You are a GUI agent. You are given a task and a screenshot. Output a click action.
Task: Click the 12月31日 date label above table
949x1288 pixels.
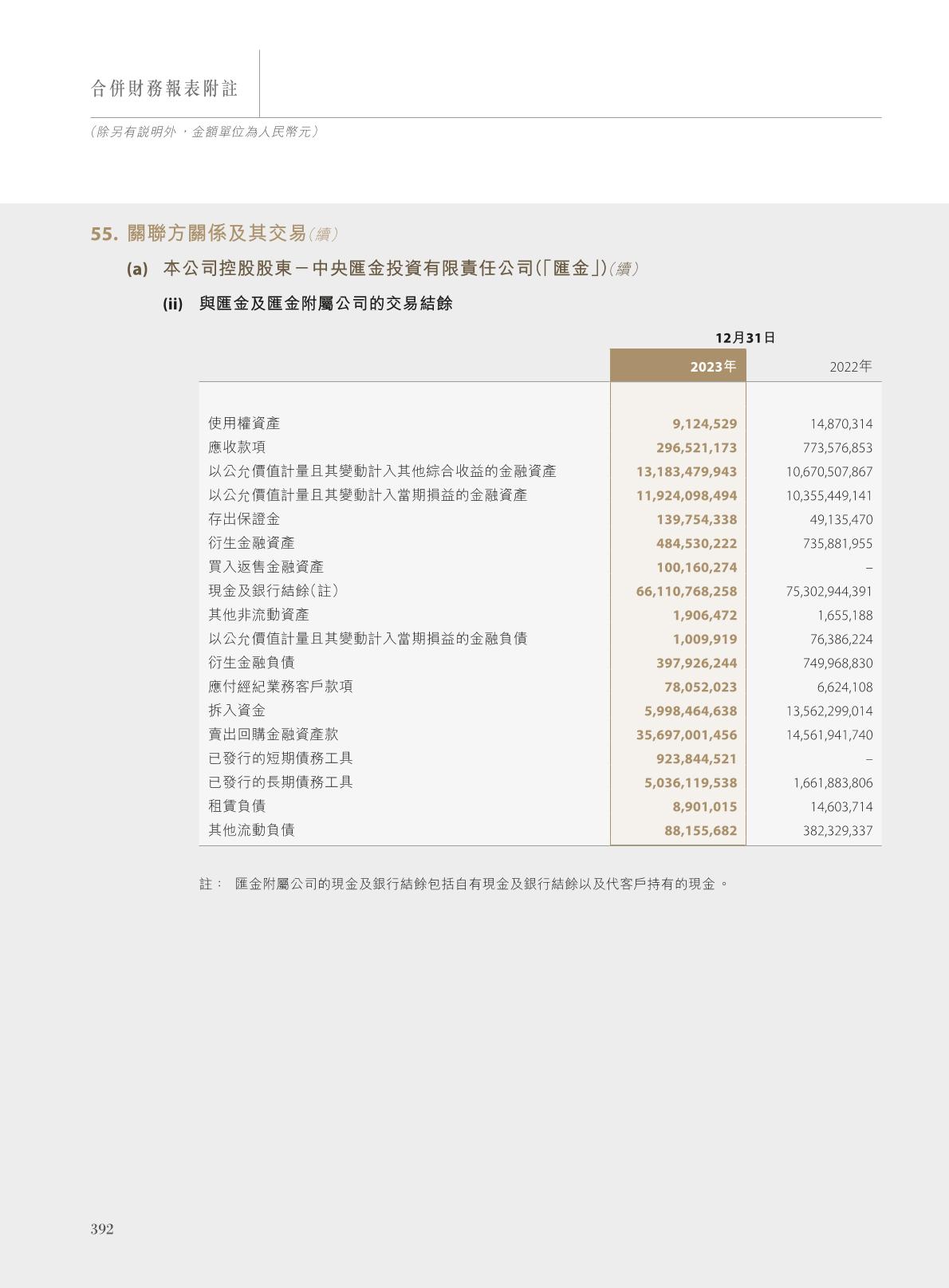pyautogui.click(x=745, y=337)
